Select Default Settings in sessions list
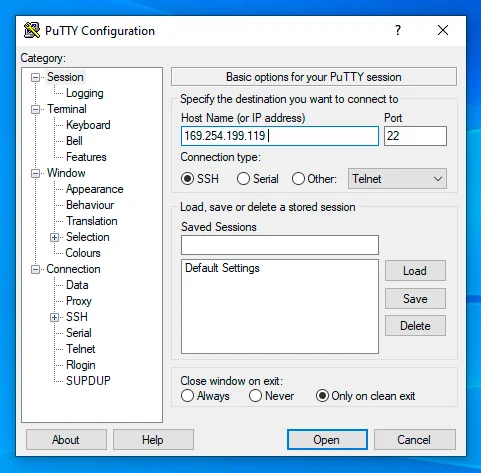 [x=222, y=268]
